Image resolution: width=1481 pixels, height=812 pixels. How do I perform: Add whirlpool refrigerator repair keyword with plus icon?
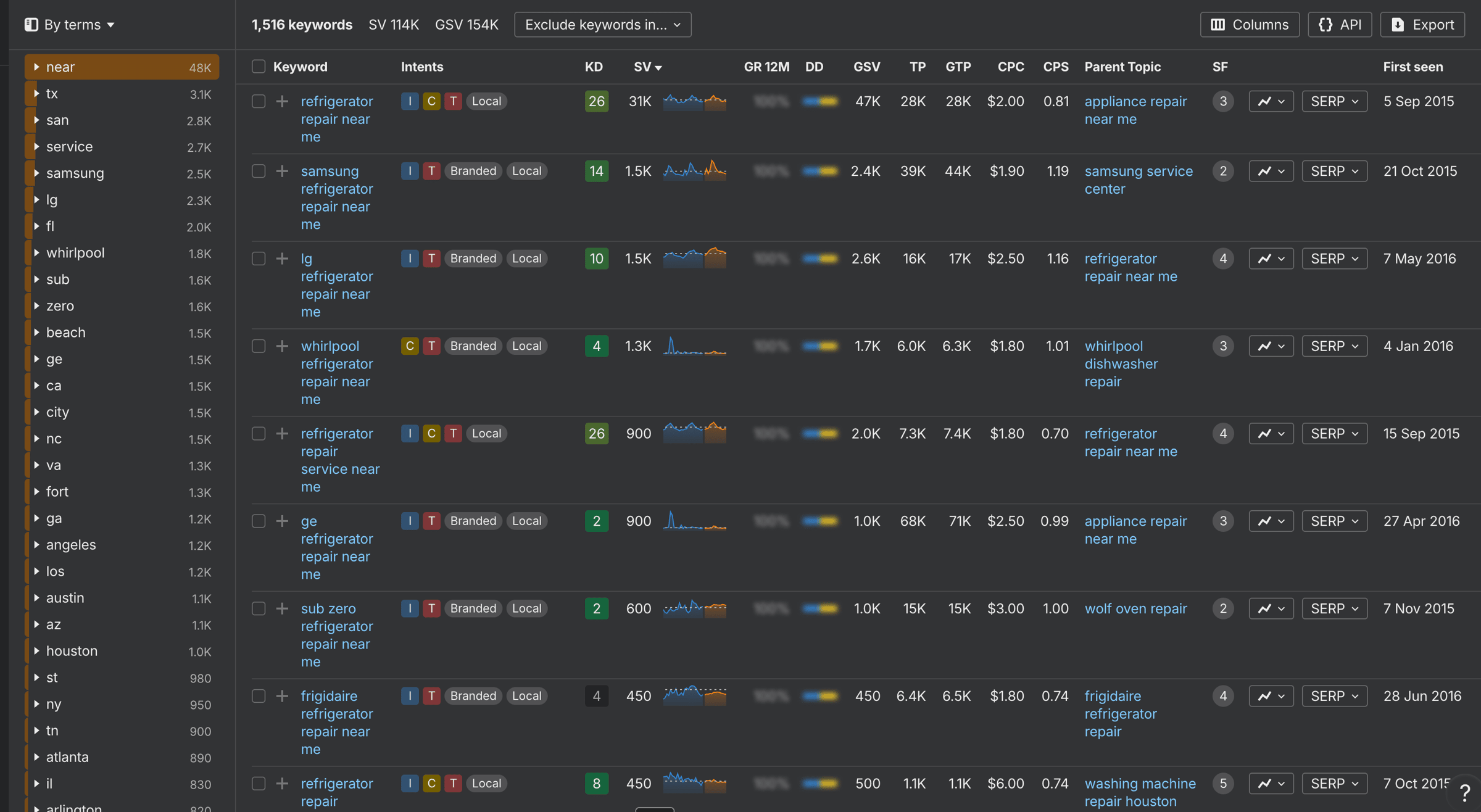tap(282, 346)
